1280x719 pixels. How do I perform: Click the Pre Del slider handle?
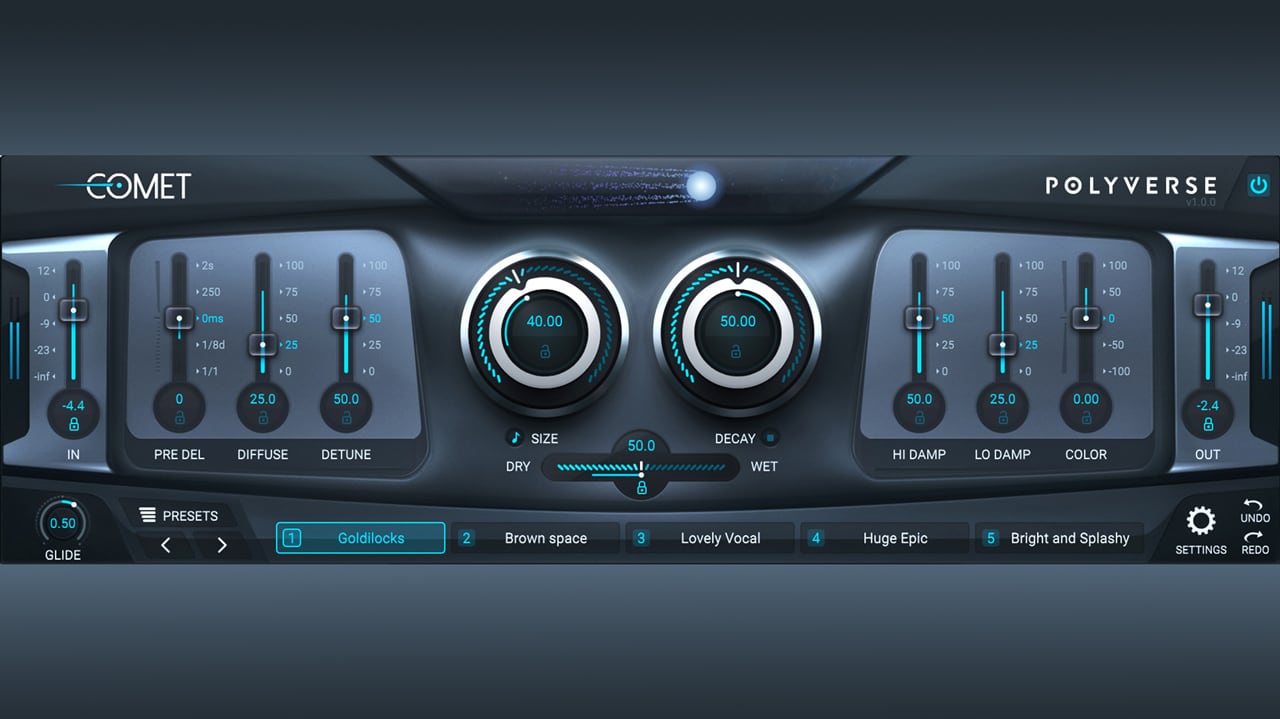(x=179, y=318)
